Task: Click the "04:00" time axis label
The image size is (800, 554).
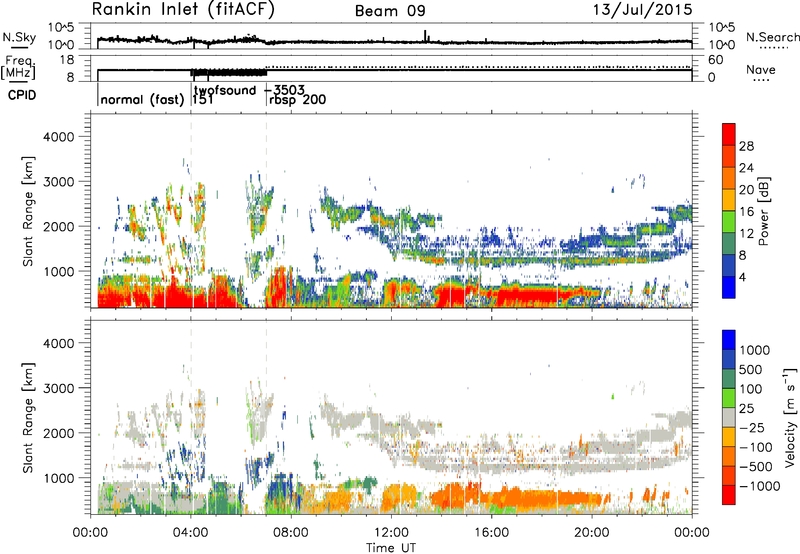Action: [x=191, y=533]
